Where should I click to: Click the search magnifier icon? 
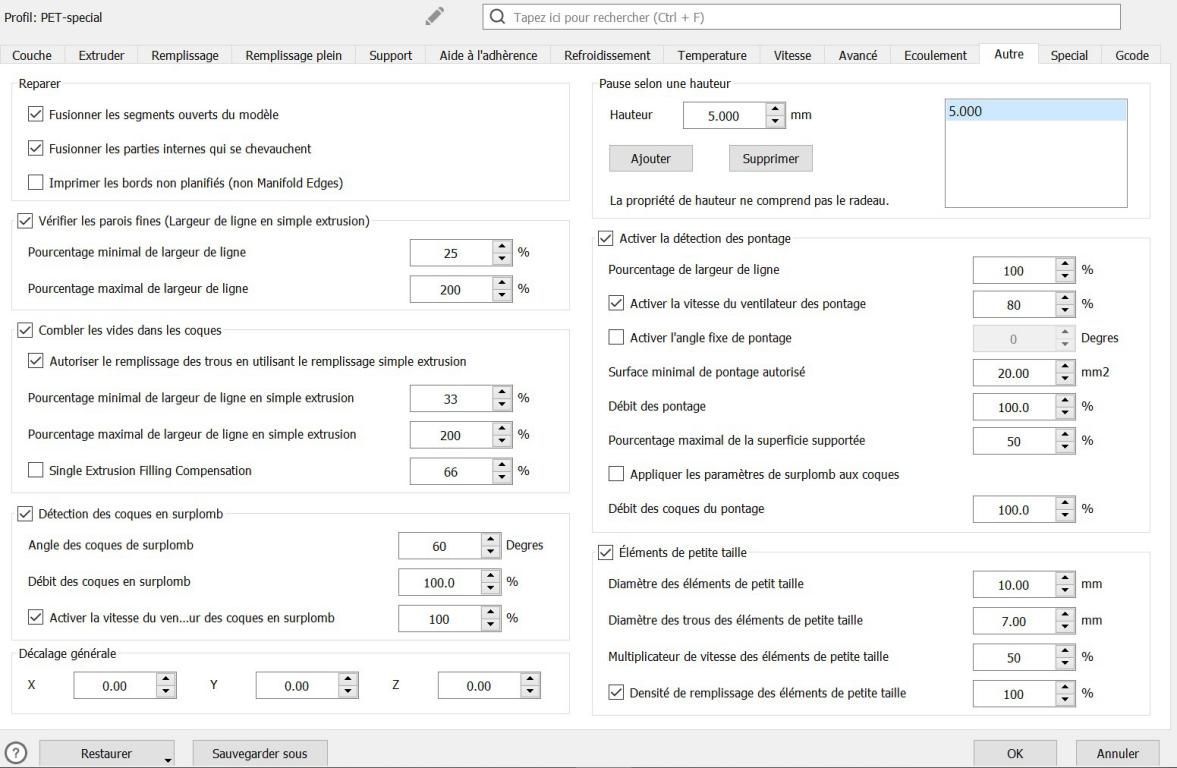(x=497, y=17)
